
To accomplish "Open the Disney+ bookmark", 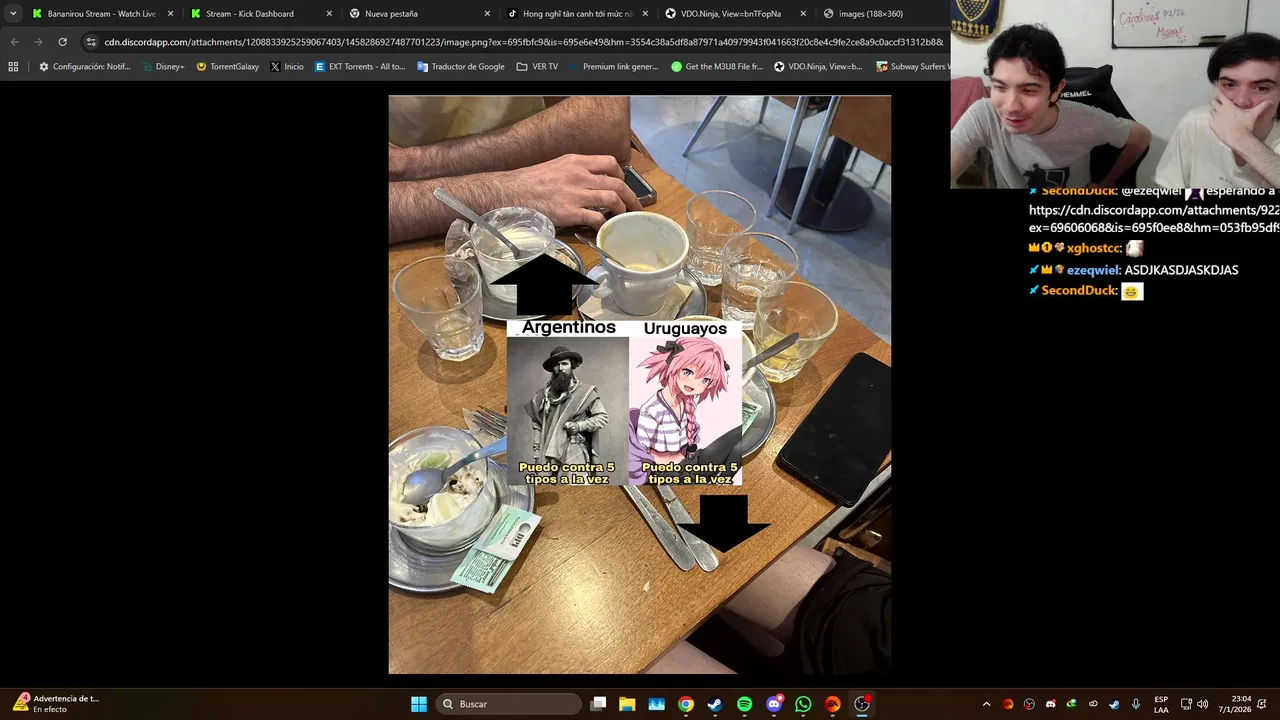I will [x=163, y=67].
